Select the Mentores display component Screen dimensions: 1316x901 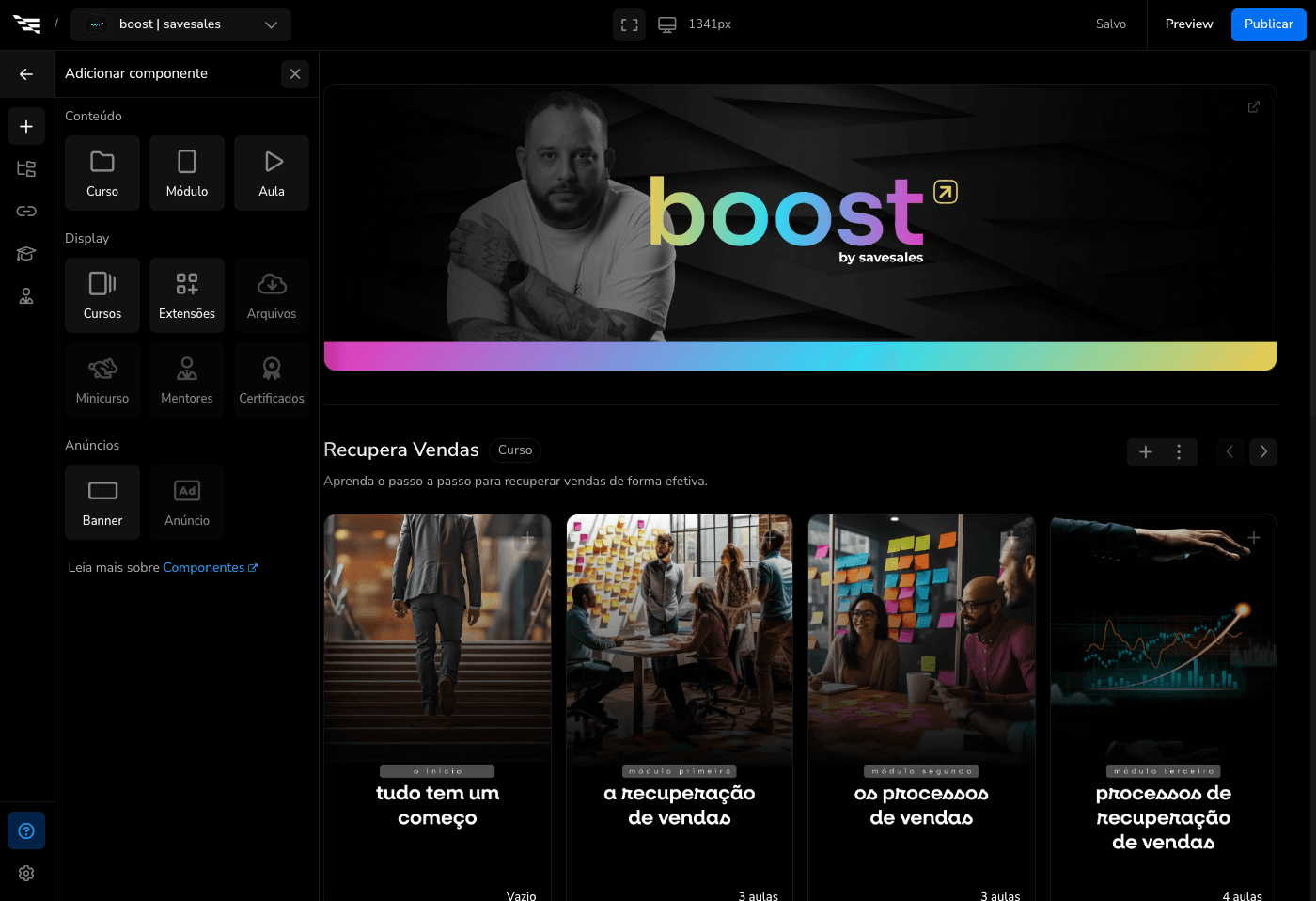[187, 380]
